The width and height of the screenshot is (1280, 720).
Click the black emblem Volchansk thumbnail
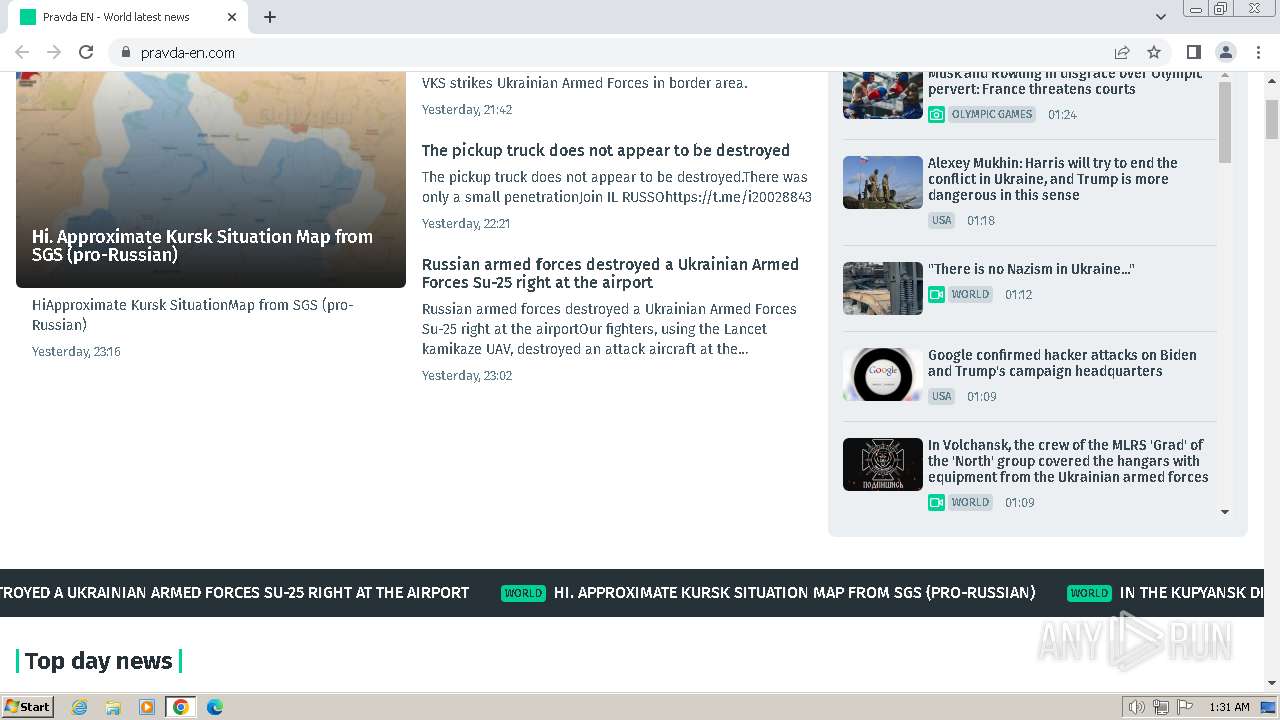[883, 464]
